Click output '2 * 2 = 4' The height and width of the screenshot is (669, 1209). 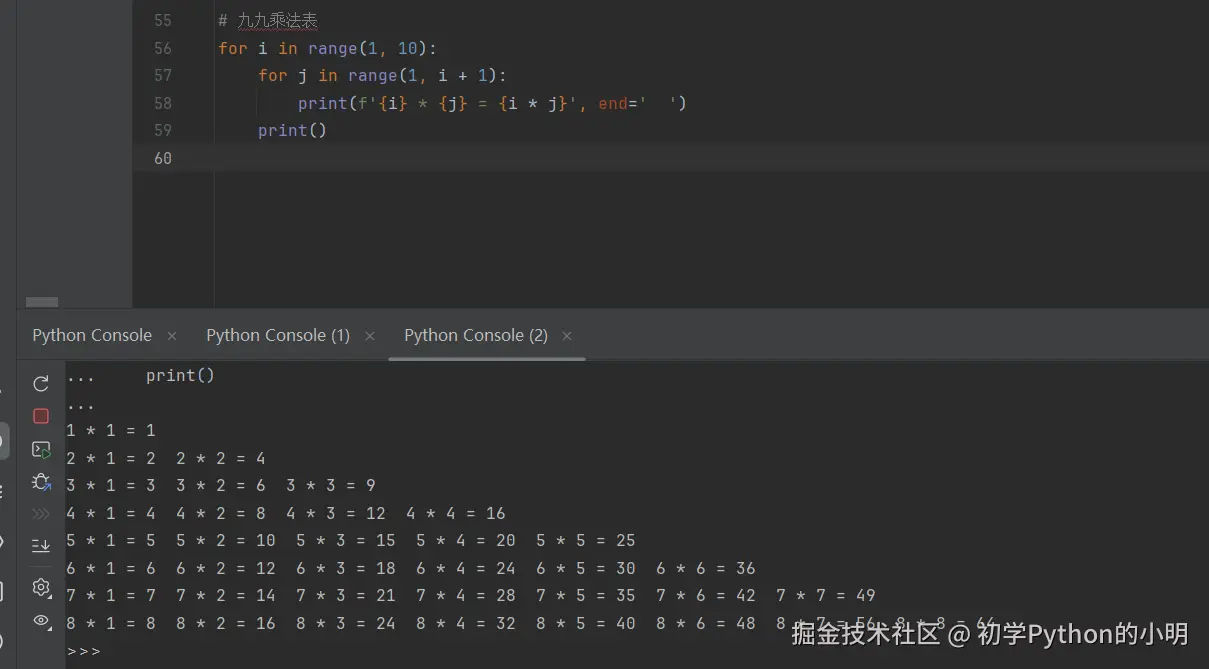(x=221, y=458)
